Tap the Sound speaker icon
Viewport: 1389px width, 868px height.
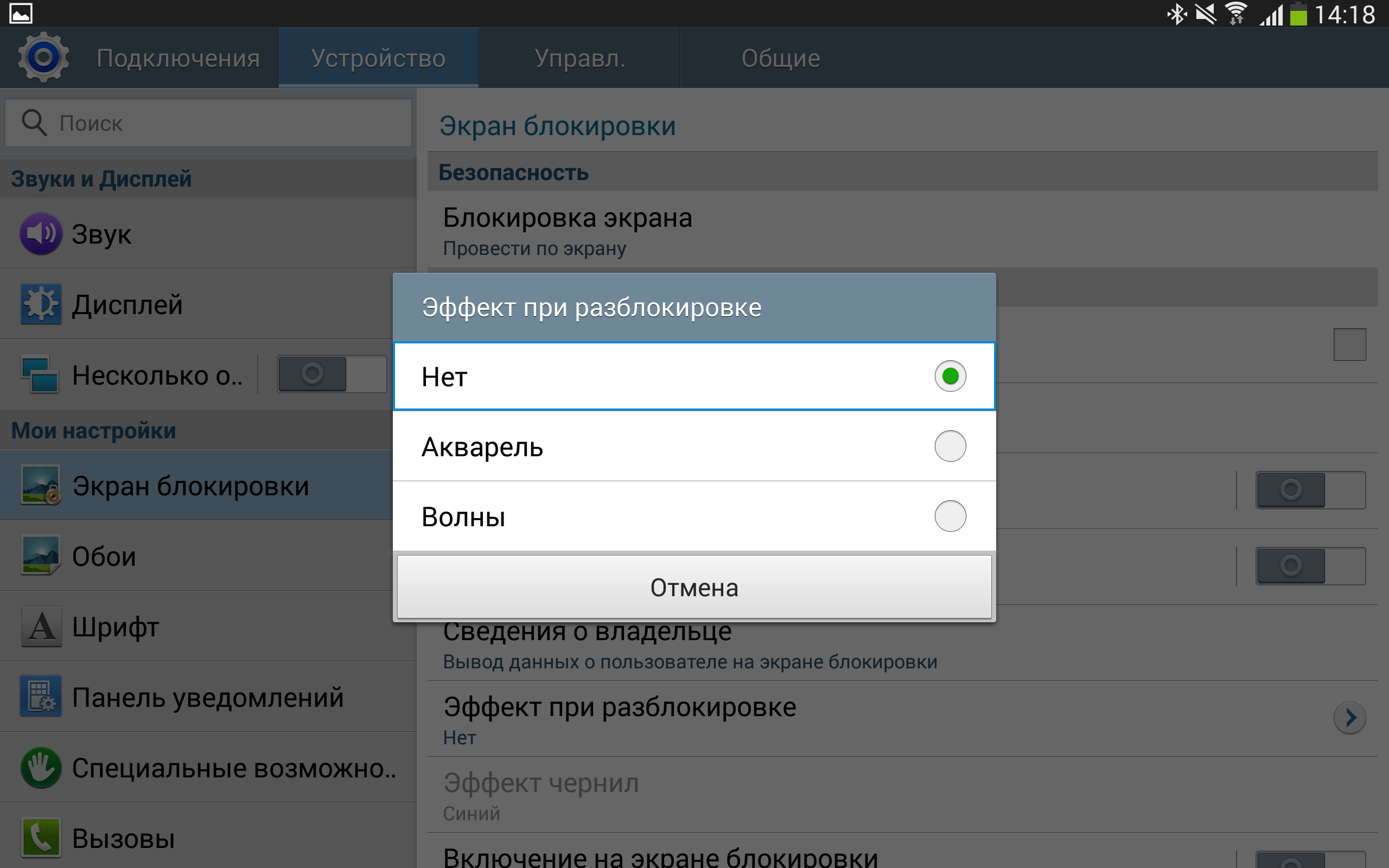point(41,234)
